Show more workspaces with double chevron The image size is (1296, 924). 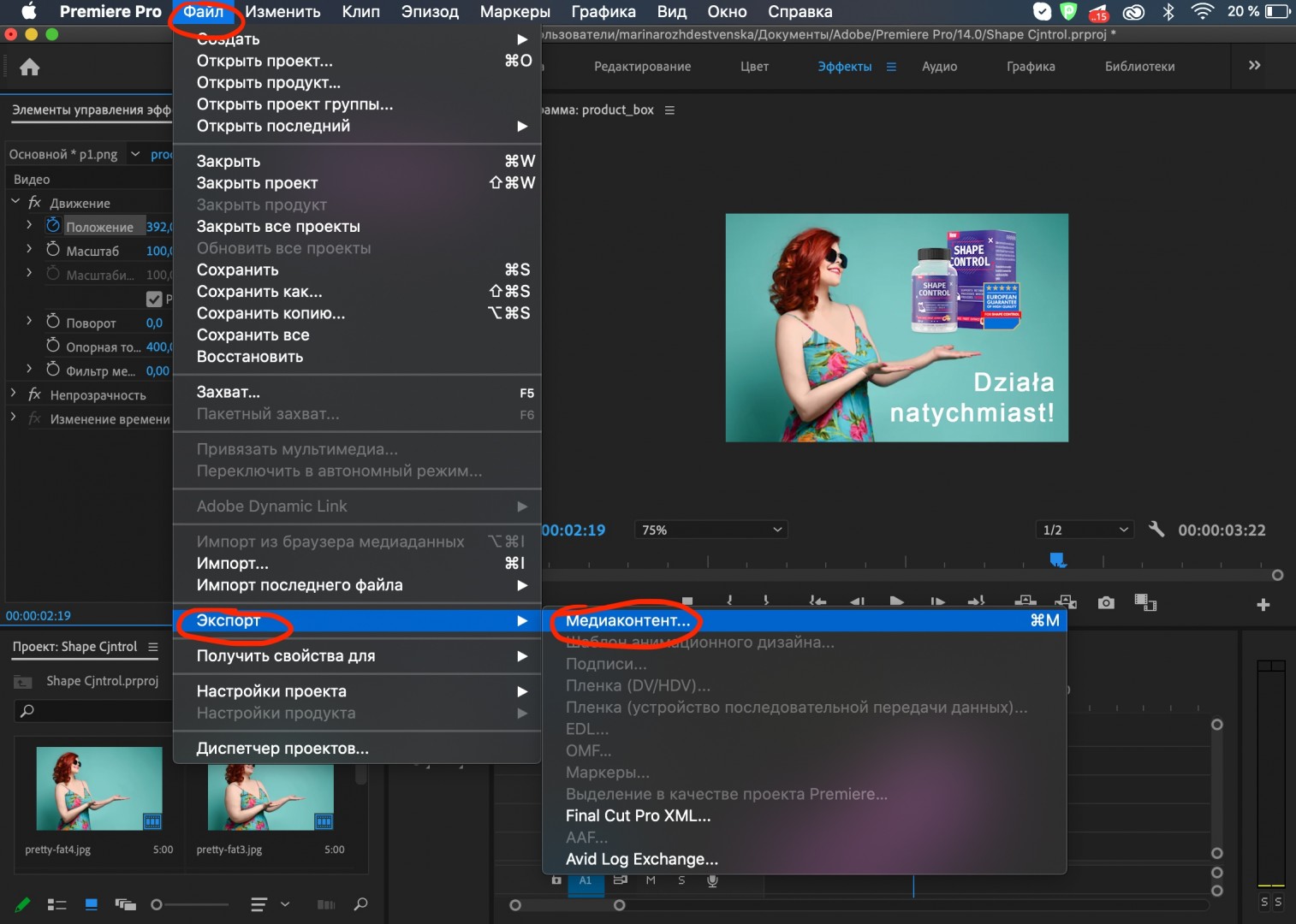[x=1254, y=65]
